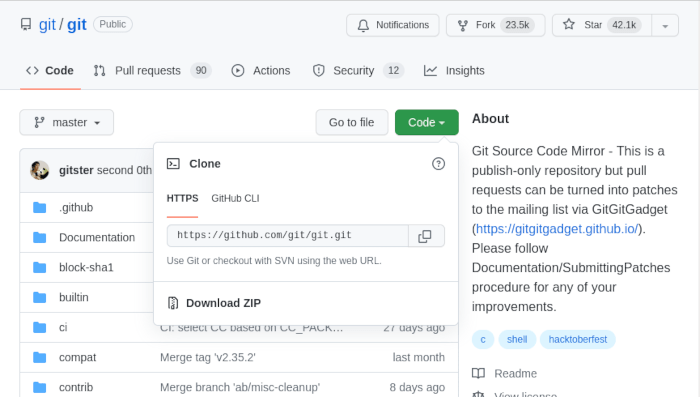The height and width of the screenshot is (397, 700).
Task: Click the folder icon beside builtin
Action: [x=40, y=297]
